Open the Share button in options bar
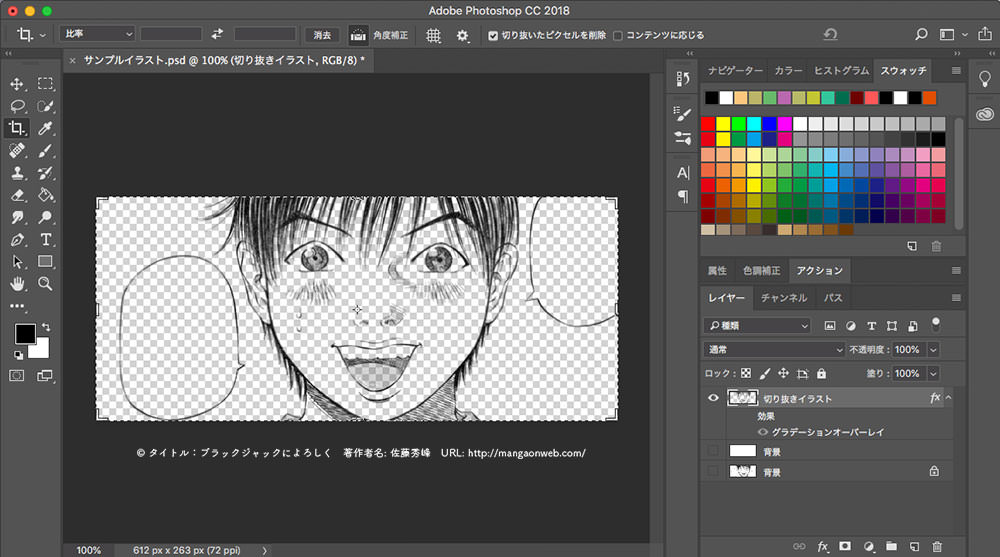The image size is (1000, 557). click(x=985, y=34)
